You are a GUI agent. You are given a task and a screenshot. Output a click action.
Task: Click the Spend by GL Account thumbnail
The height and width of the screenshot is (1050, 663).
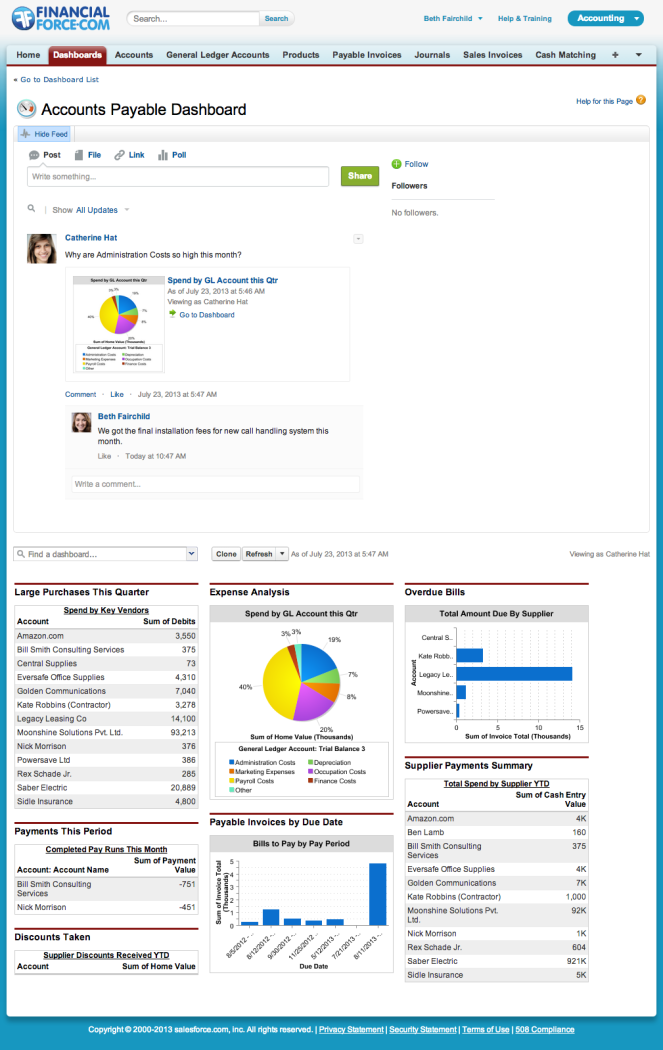click(119, 323)
